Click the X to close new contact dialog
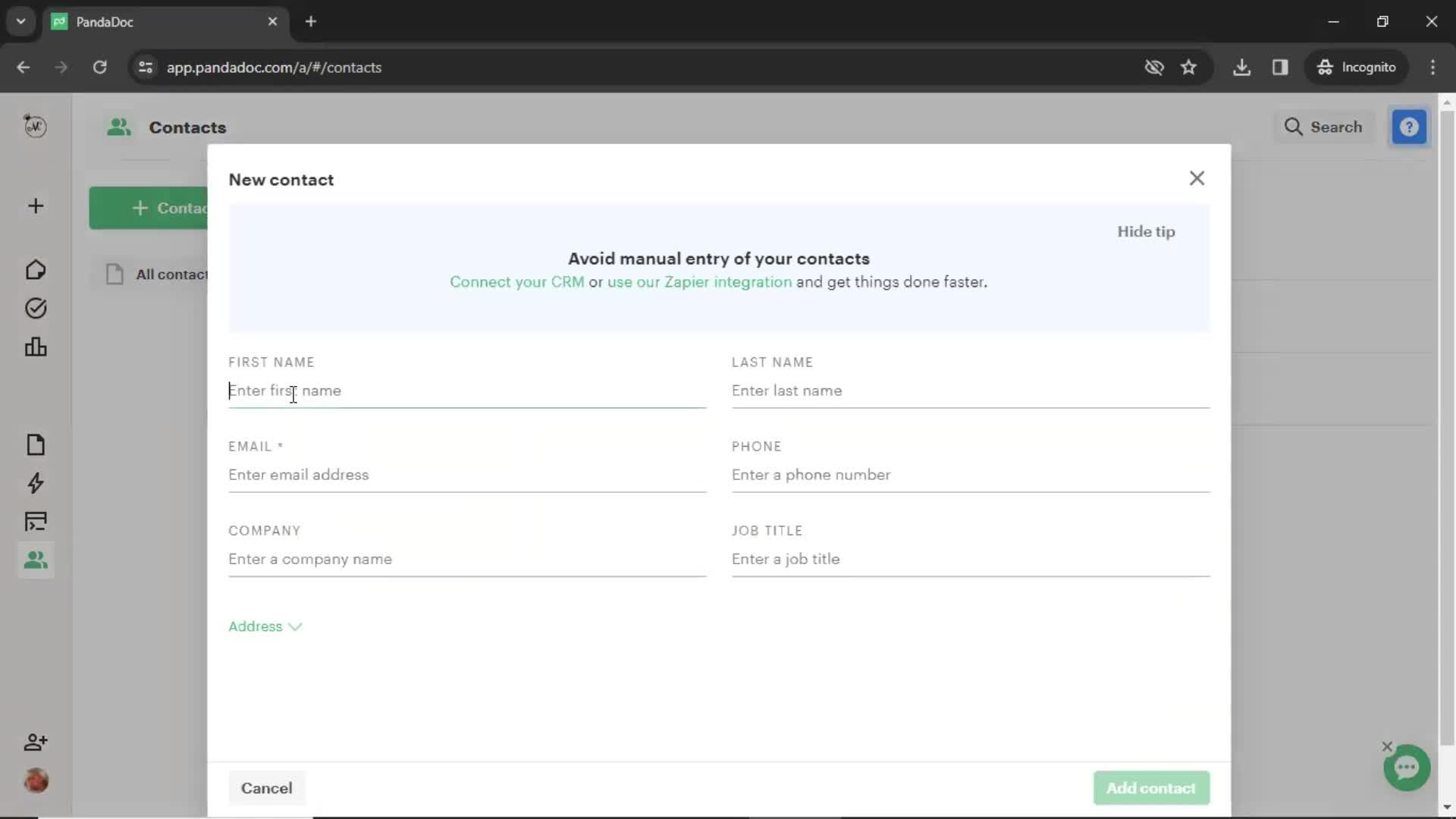The image size is (1456, 819). [x=1197, y=178]
